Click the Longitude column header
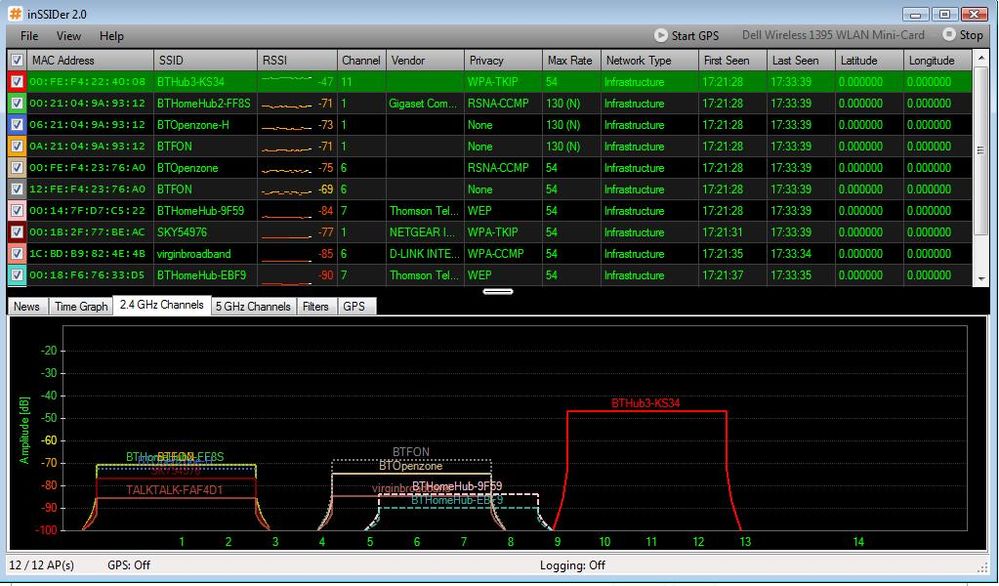Viewport: 999px width, 586px height. click(937, 61)
